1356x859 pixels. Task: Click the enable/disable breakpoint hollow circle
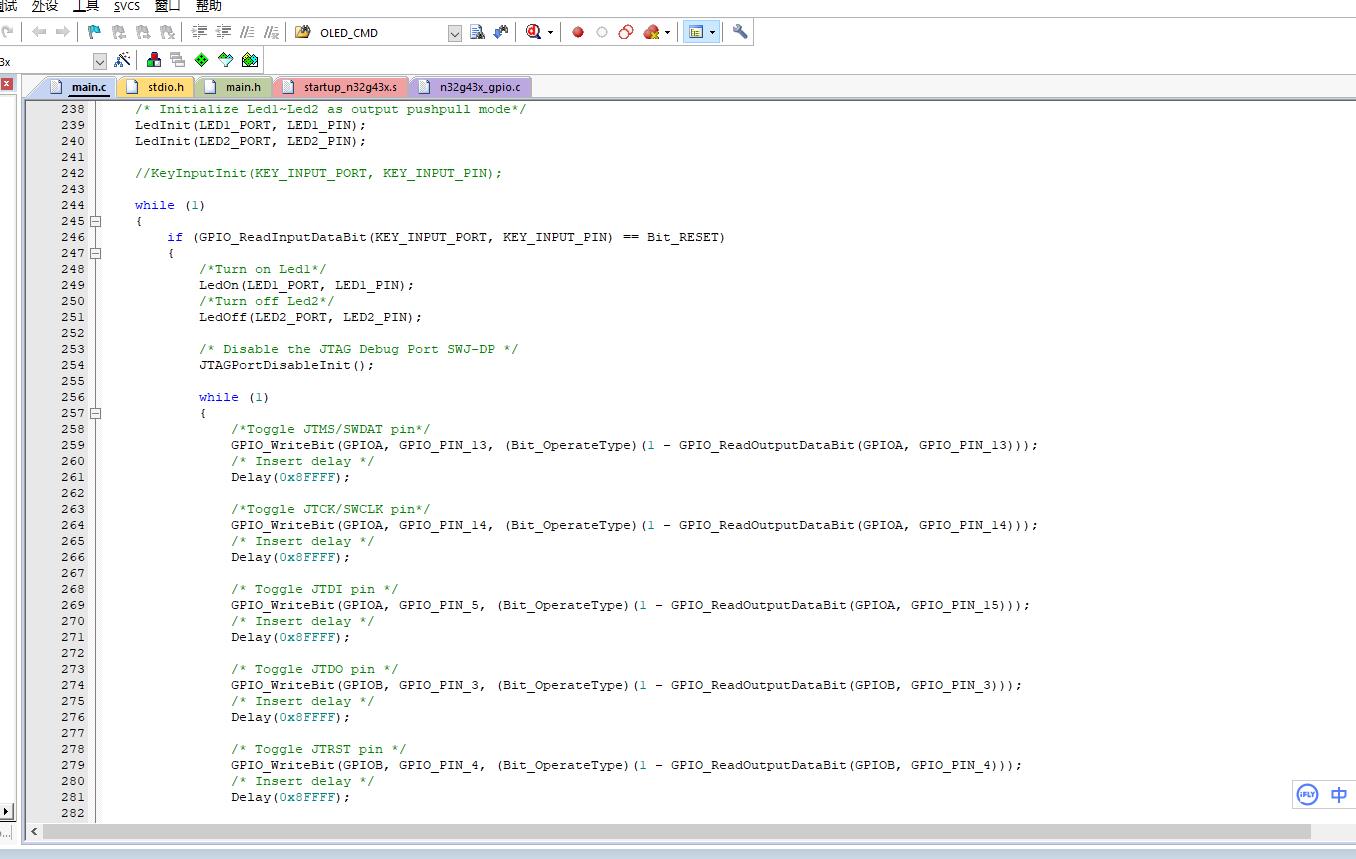pyautogui.click(x=602, y=32)
